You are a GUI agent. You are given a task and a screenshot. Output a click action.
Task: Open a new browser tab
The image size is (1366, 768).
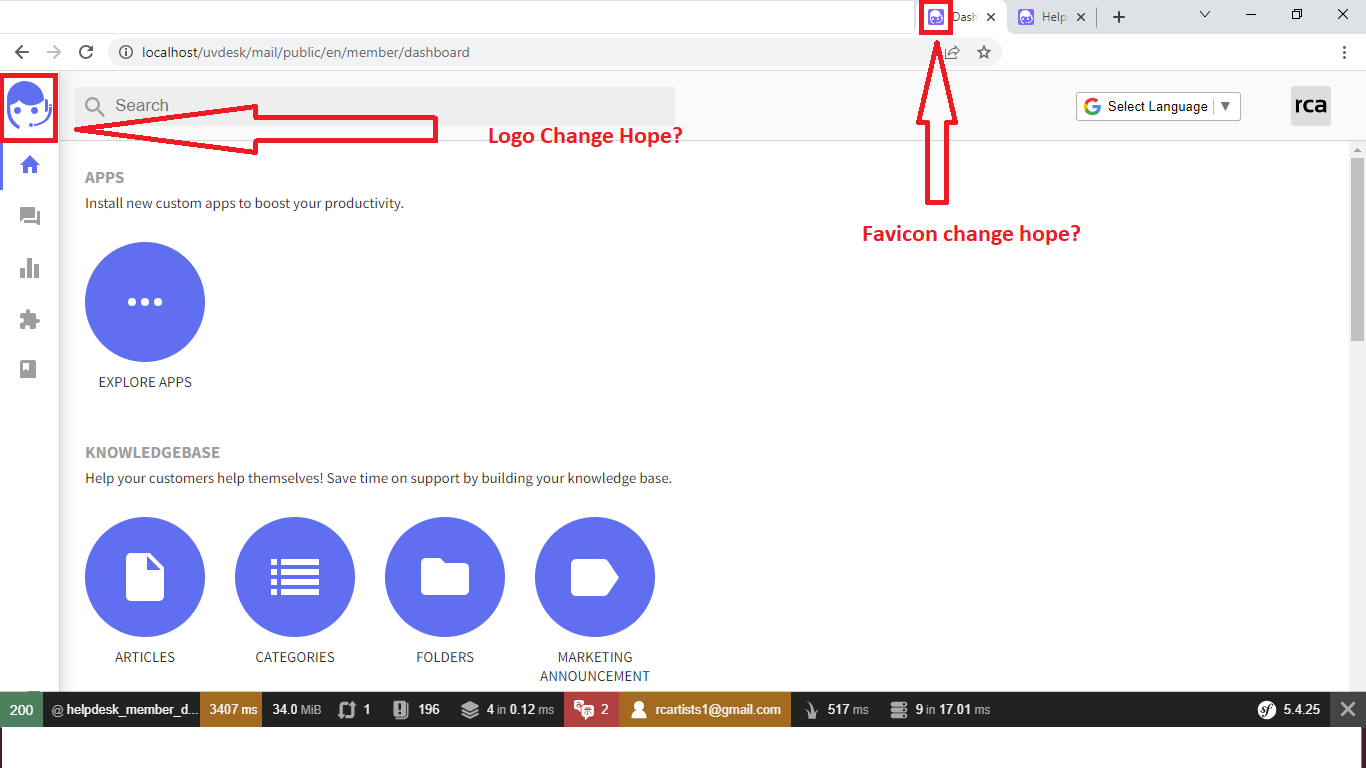[1119, 17]
